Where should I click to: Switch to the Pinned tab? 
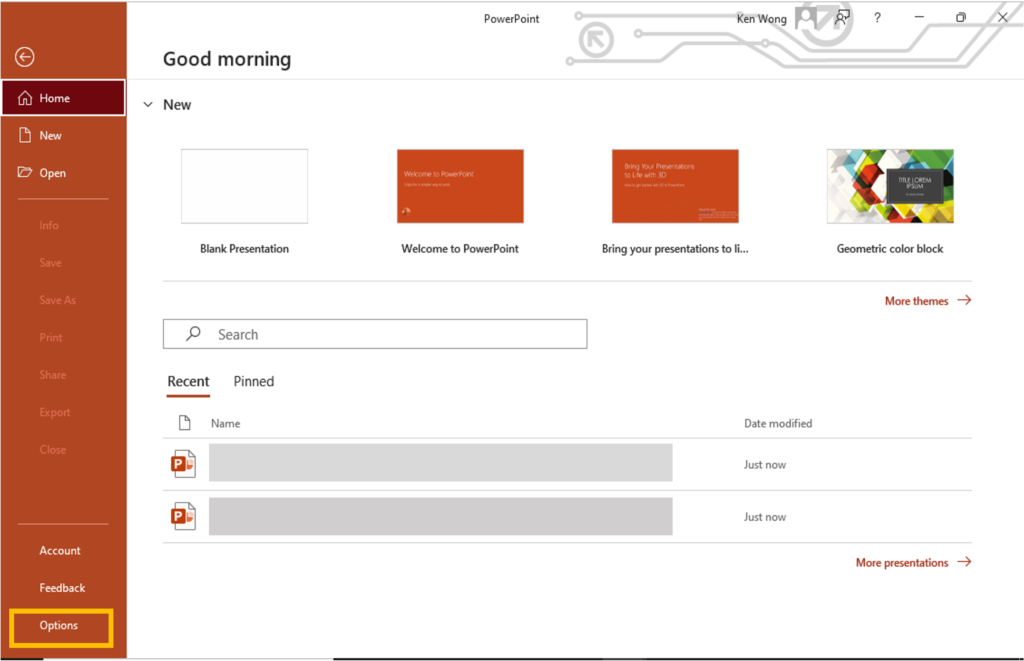pyautogui.click(x=254, y=381)
